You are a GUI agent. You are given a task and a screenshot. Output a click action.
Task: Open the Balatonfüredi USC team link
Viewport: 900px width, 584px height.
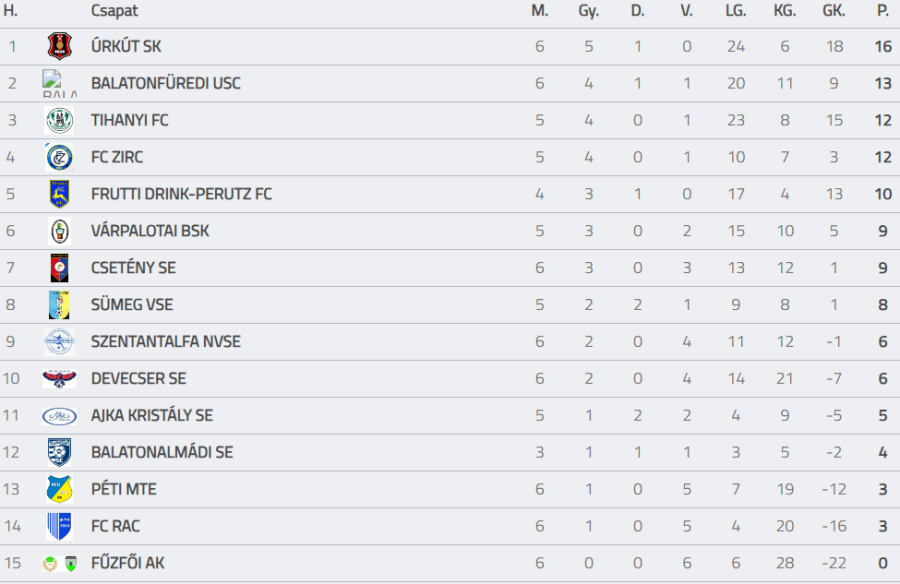pos(165,83)
